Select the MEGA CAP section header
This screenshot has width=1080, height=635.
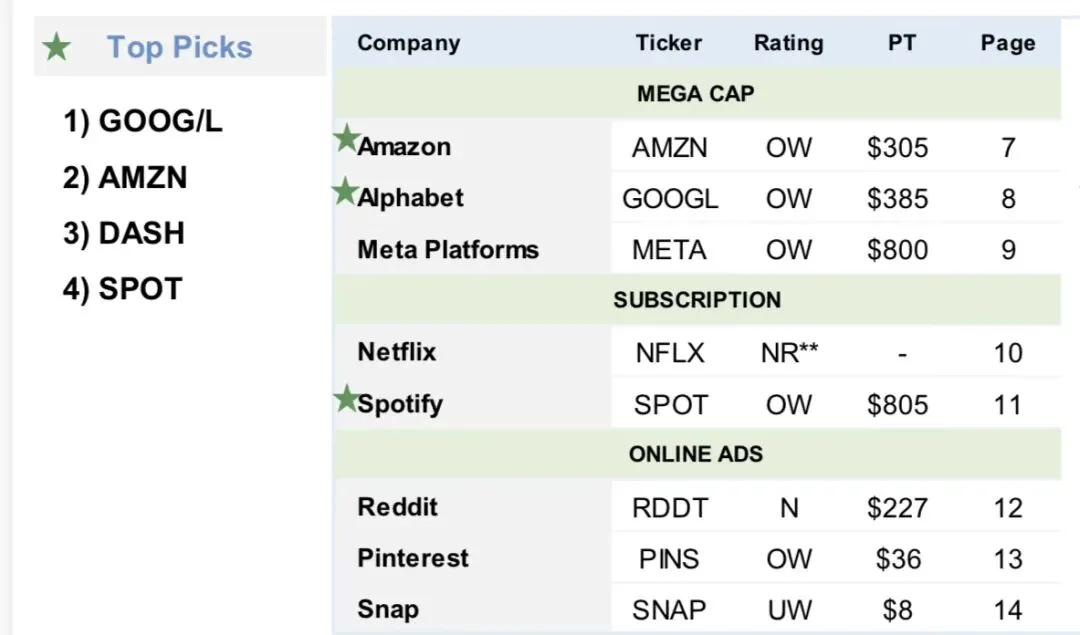[696, 95]
